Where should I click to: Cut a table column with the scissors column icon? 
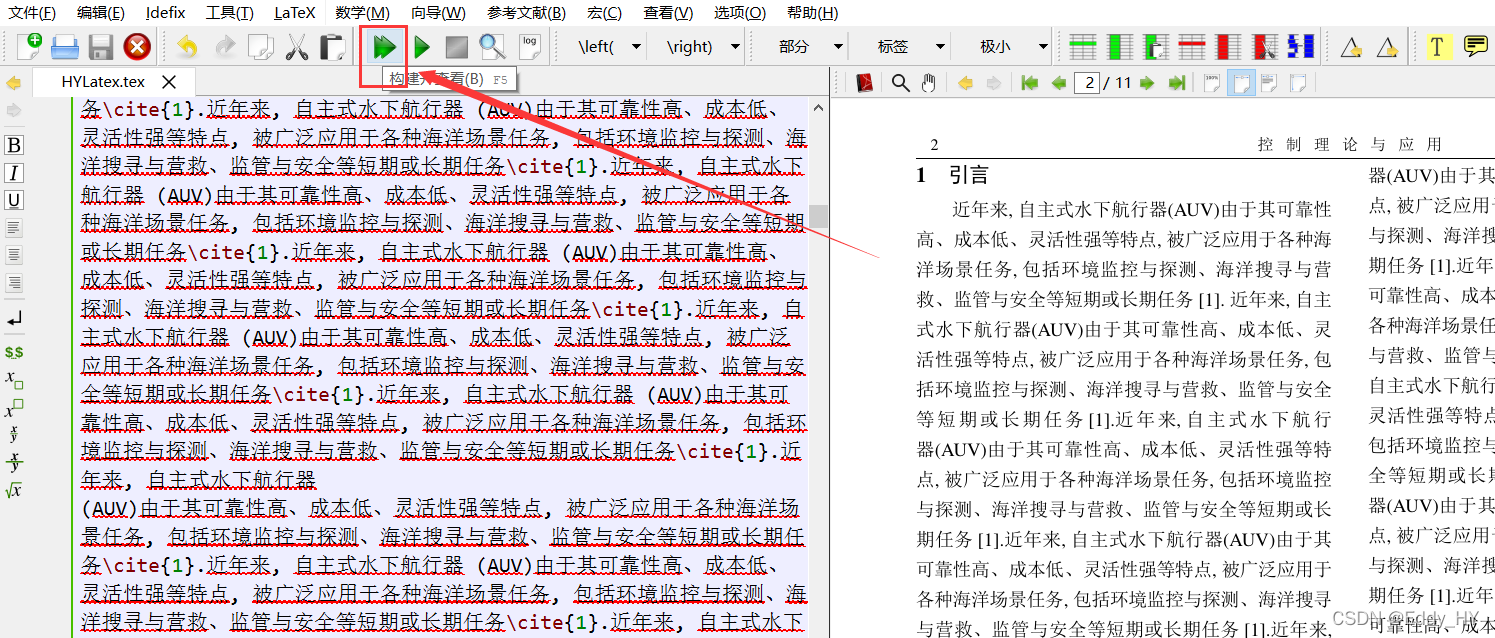coord(1264,46)
